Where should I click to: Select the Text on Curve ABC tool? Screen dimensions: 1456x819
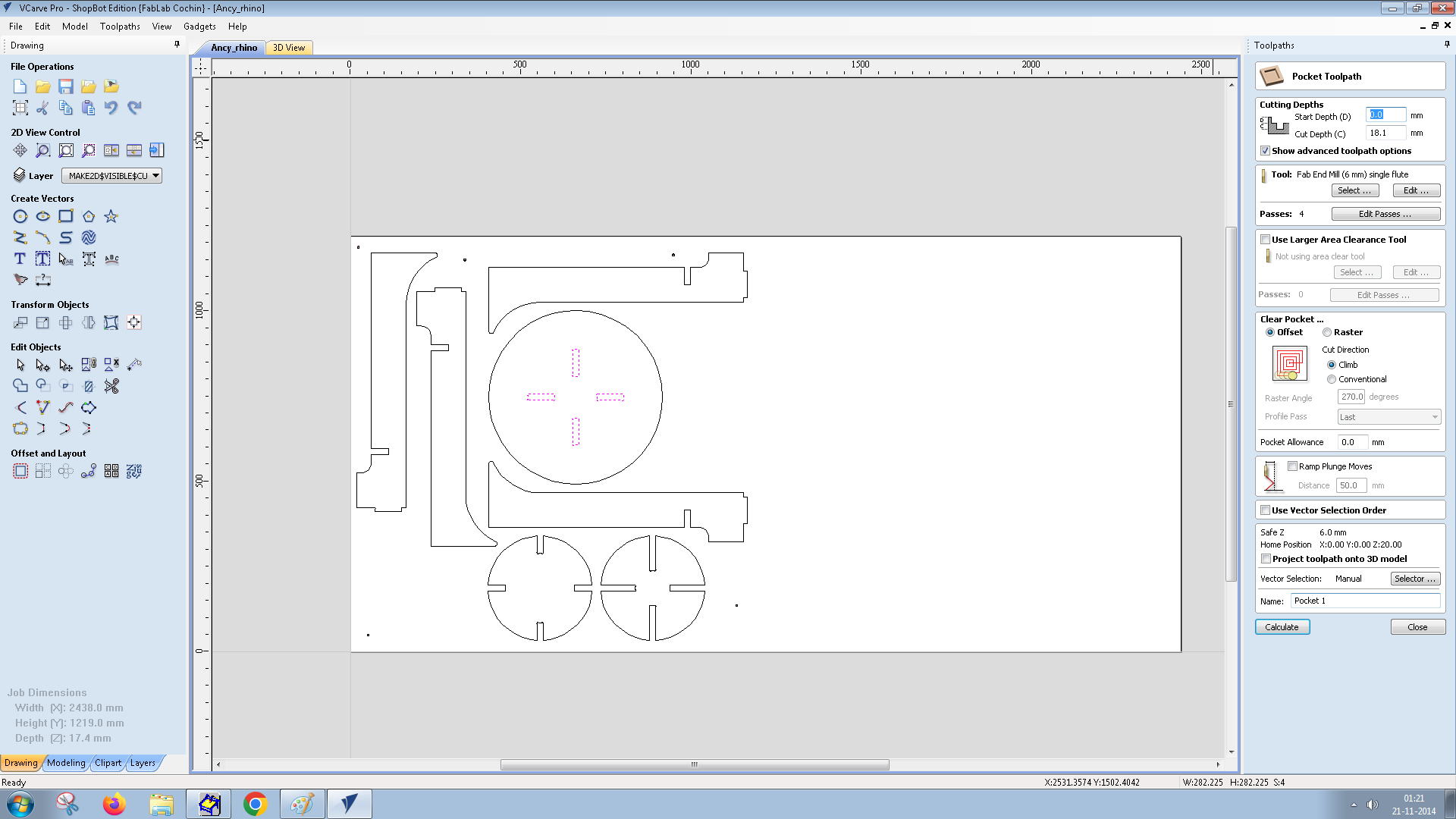click(111, 259)
